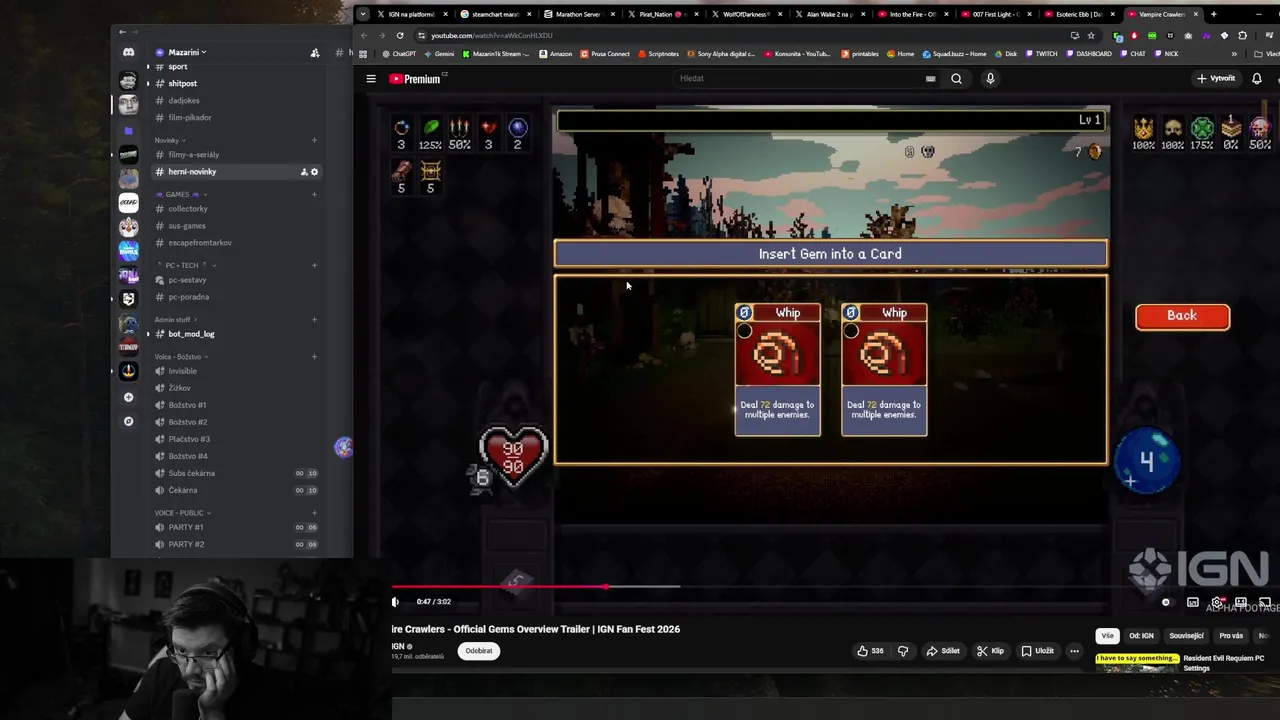Start YouTube voice search with microphone
This screenshot has height=720, width=1280.
[x=990, y=79]
